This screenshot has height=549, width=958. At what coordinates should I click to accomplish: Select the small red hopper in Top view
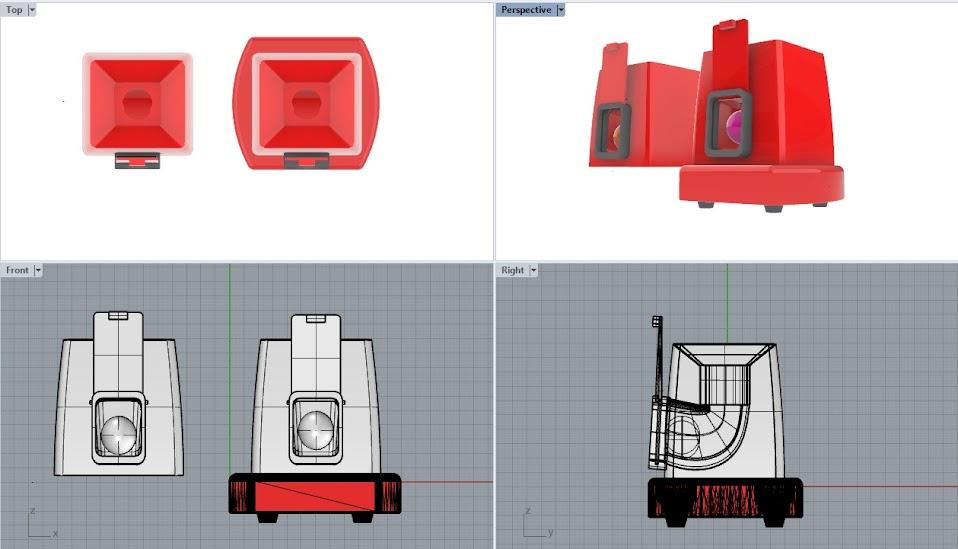pyautogui.click(x=137, y=104)
